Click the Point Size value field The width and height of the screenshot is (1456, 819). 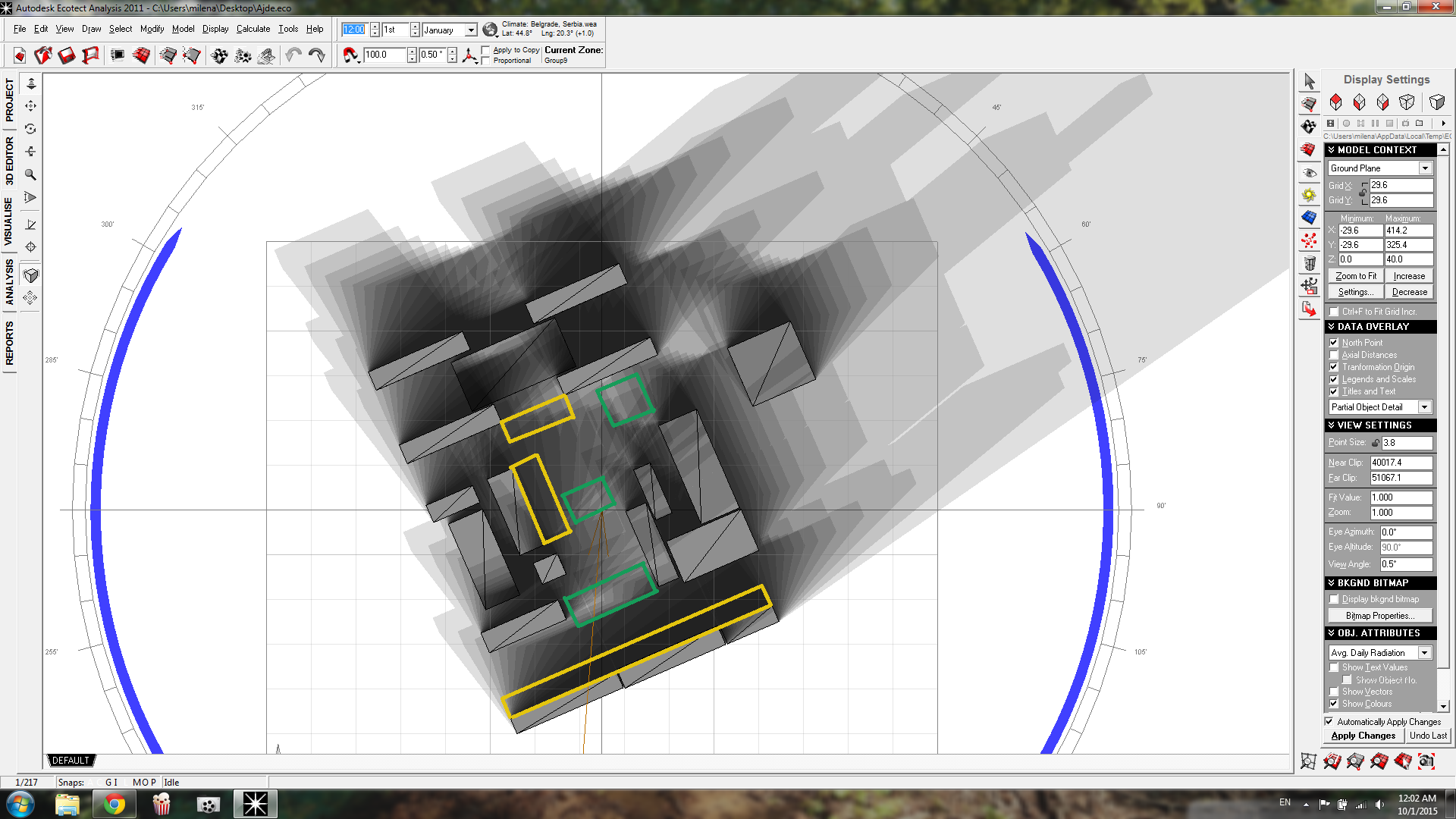pos(1407,443)
